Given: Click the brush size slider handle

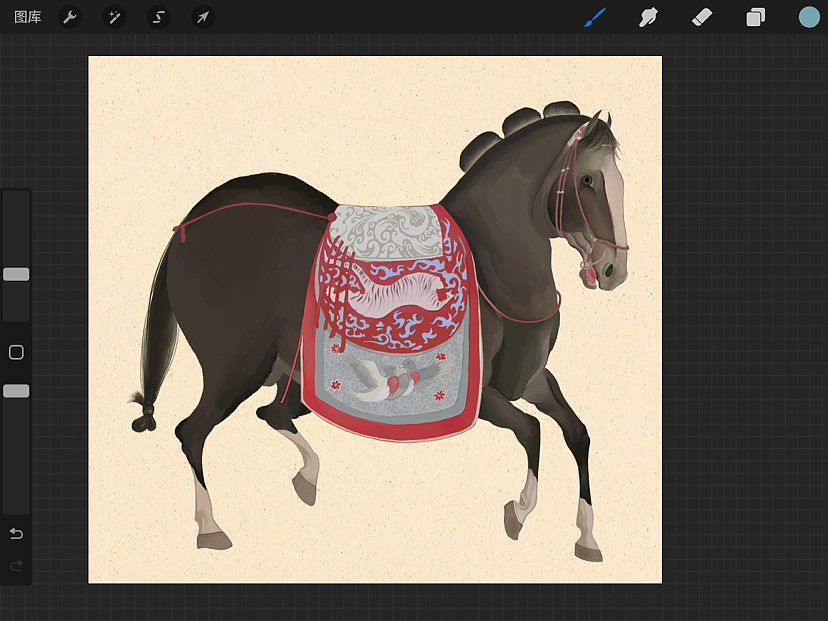Looking at the screenshot, I should point(16,274).
